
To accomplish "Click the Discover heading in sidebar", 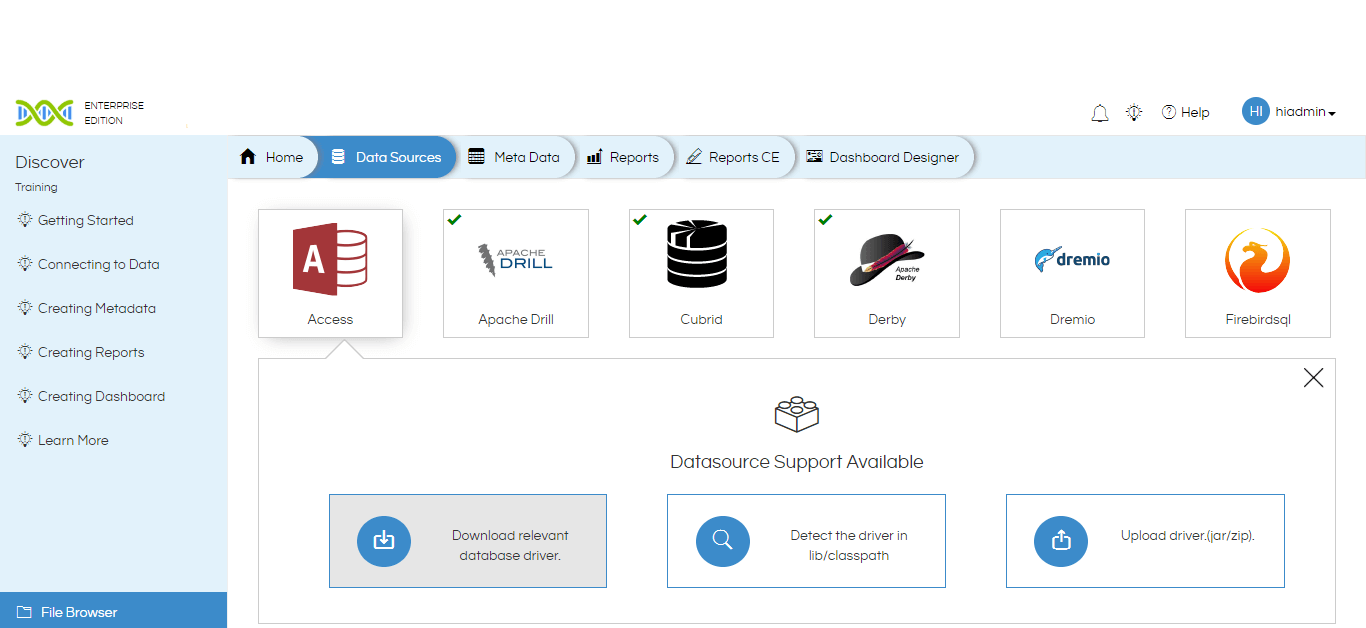I will point(50,162).
